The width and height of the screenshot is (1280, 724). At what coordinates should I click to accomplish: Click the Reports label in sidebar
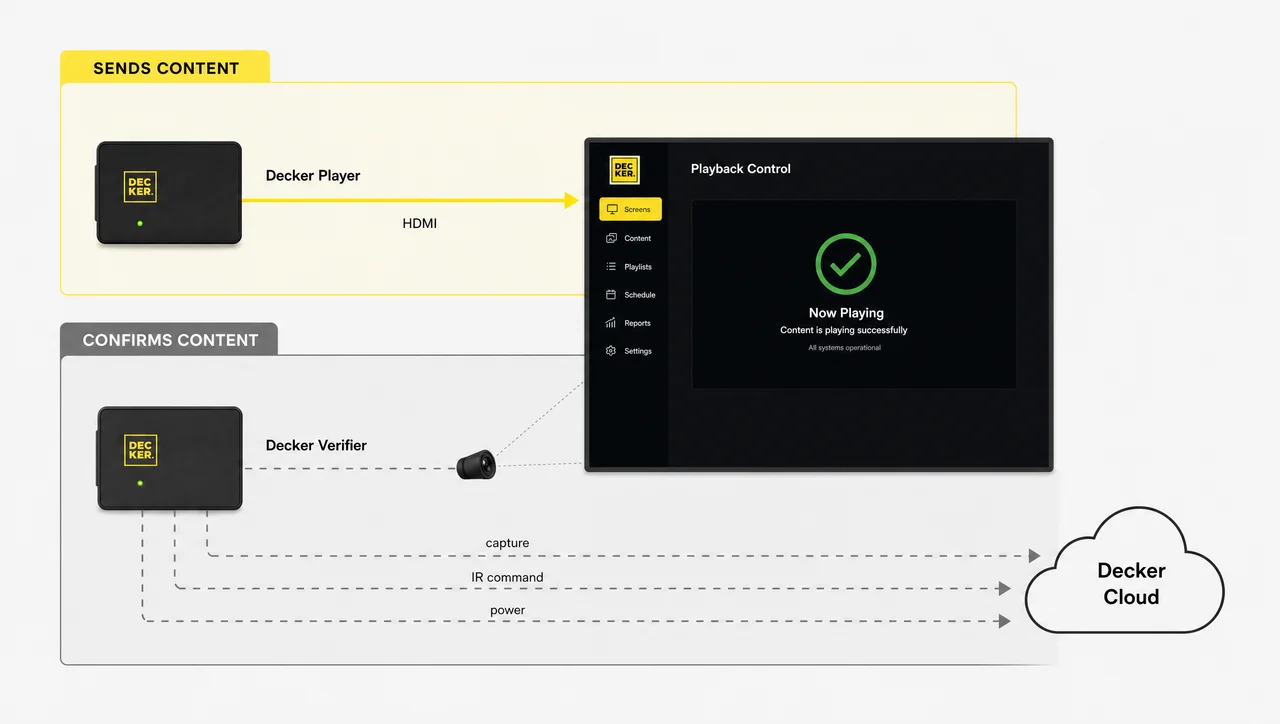coord(637,323)
